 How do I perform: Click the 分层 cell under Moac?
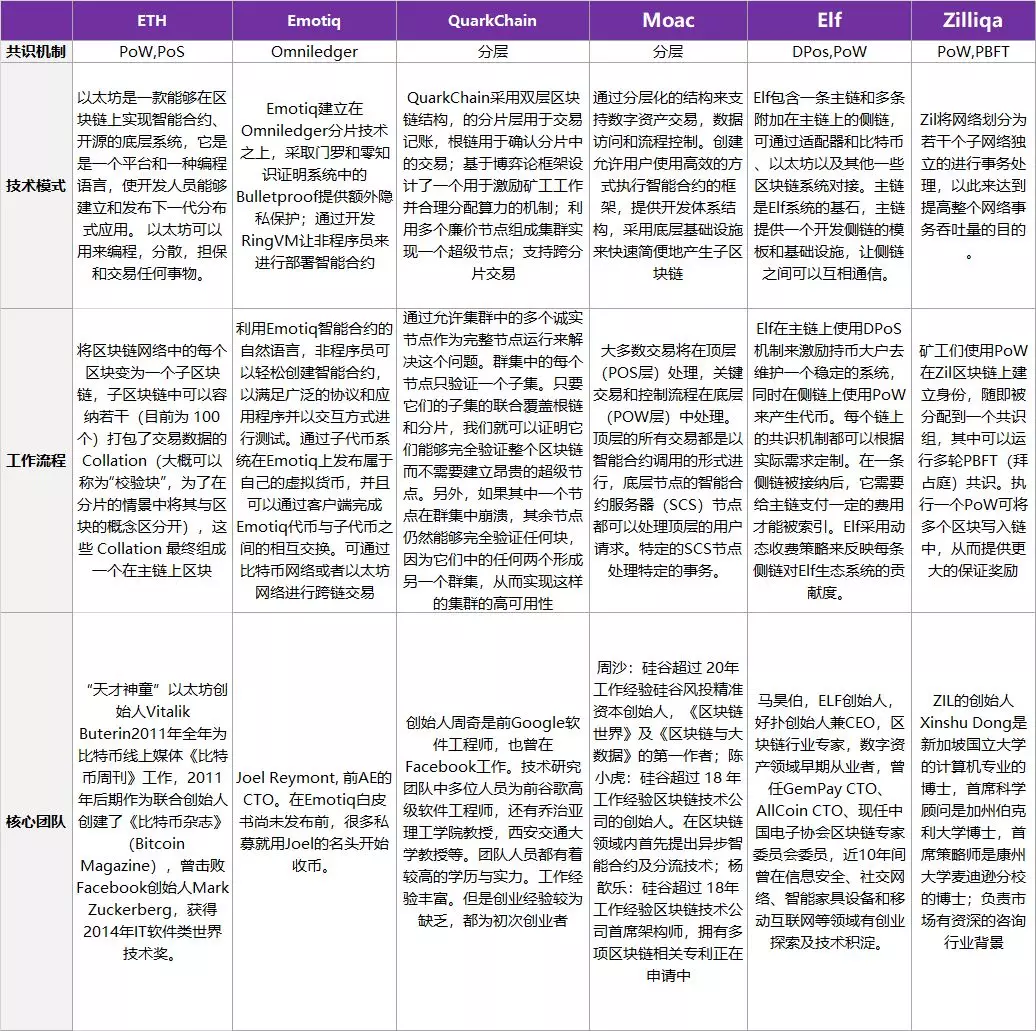click(668, 52)
